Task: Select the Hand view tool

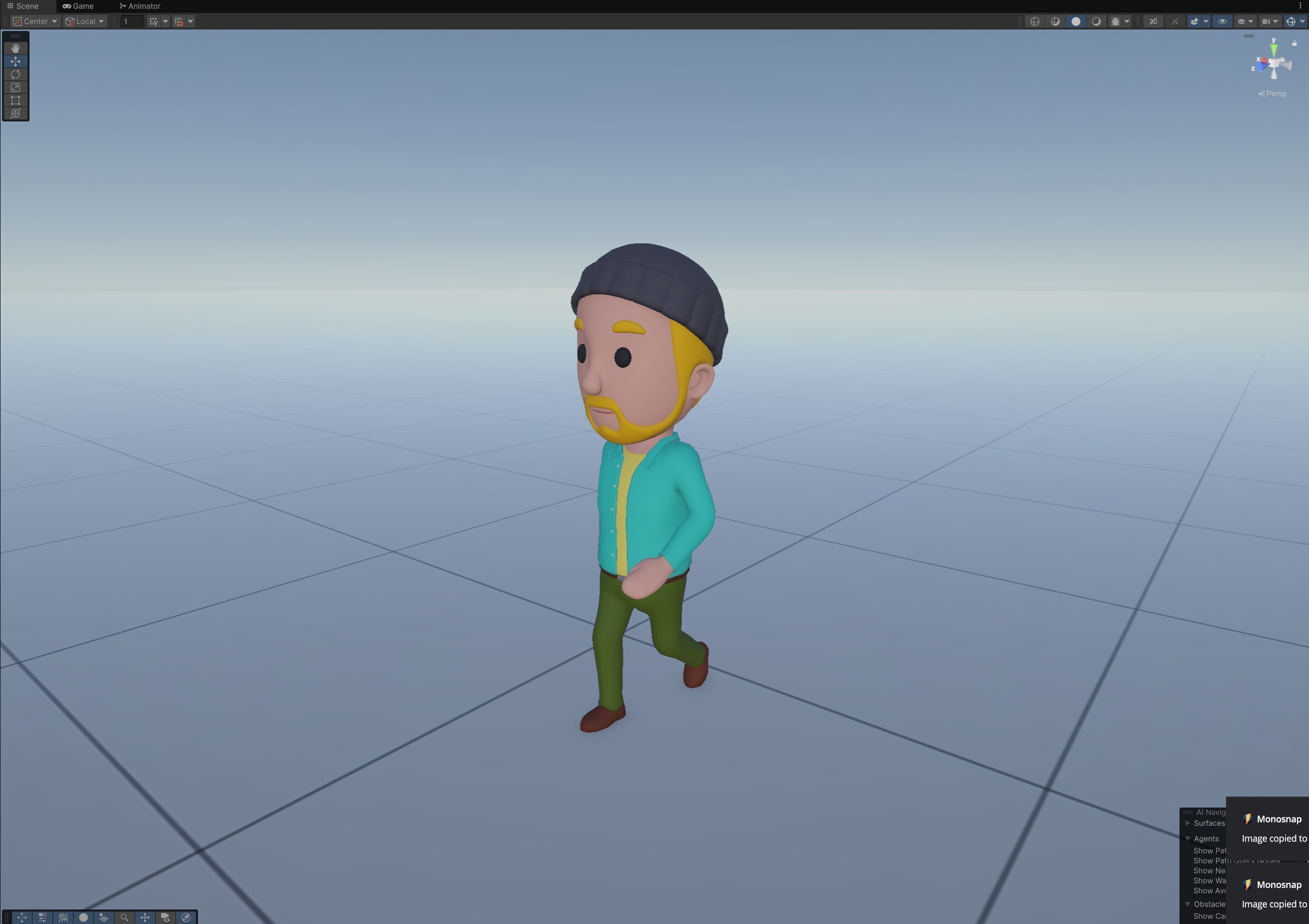Action: [x=15, y=48]
